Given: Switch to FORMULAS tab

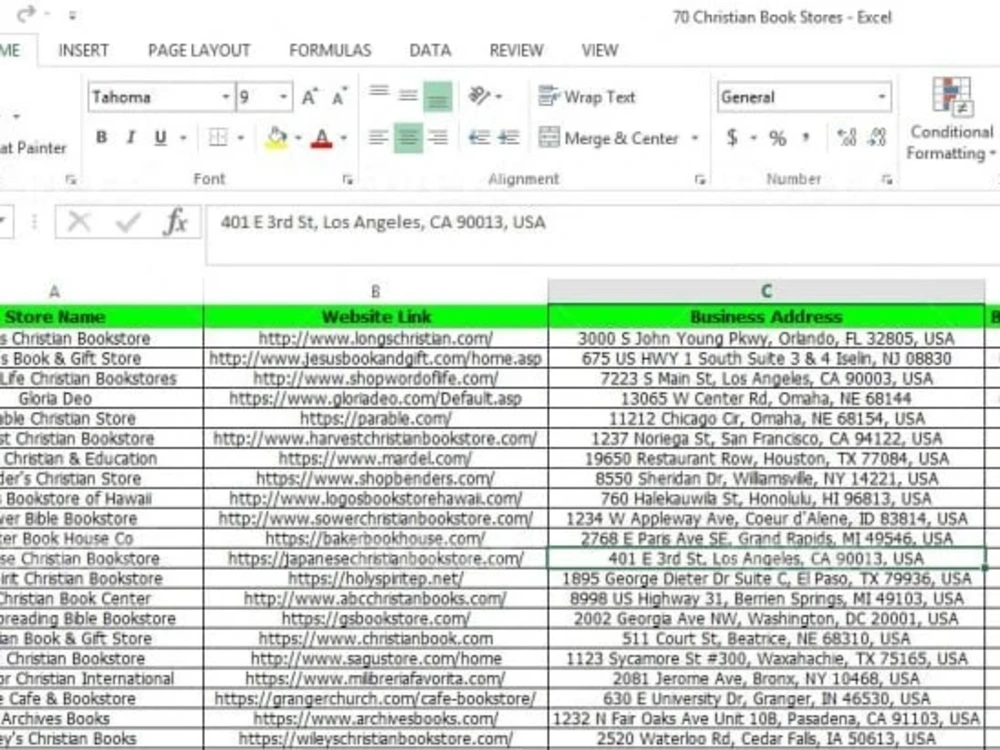Looking at the screenshot, I should [330, 50].
